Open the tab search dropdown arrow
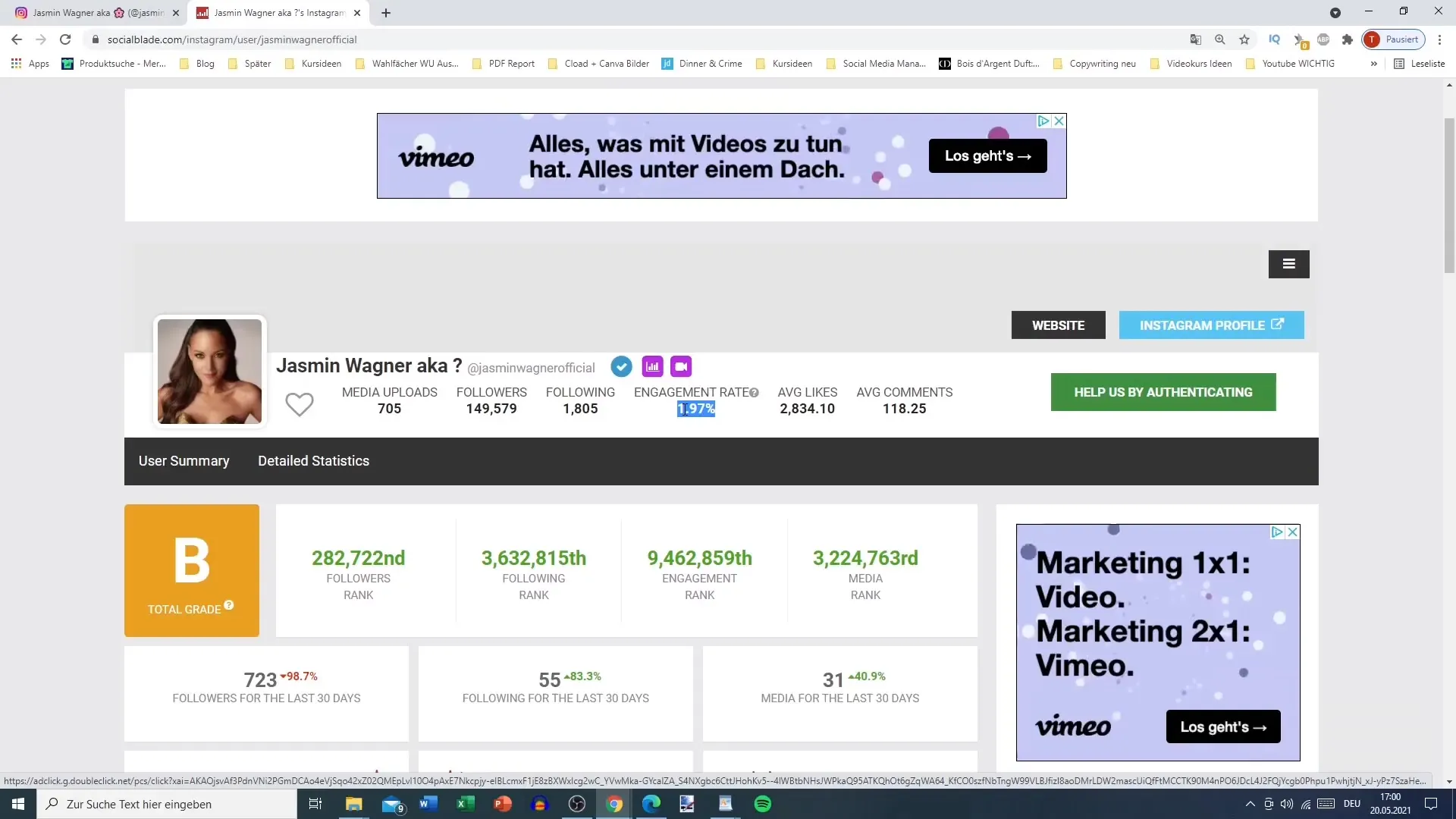The image size is (1456, 819). (x=1335, y=13)
